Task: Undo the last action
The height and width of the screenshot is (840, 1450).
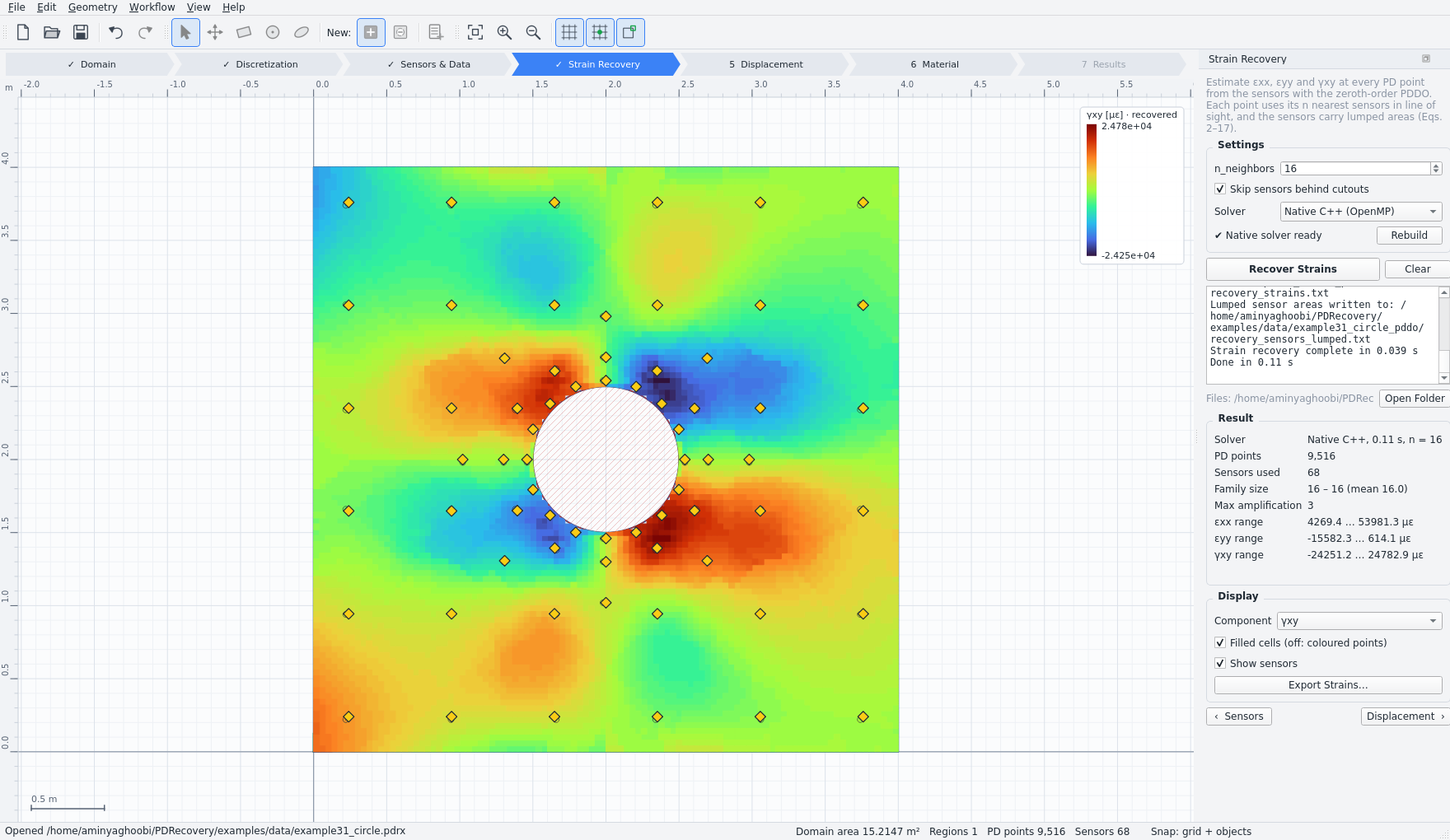Action: [x=116, y=32]
